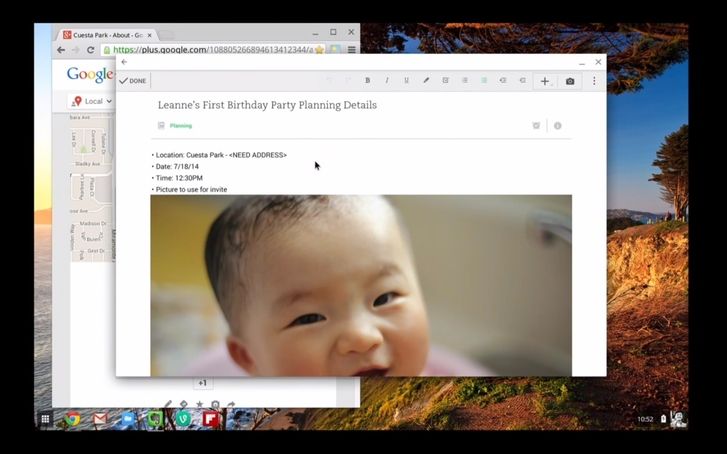Launch Evernote from the shelf

(155, 419)
